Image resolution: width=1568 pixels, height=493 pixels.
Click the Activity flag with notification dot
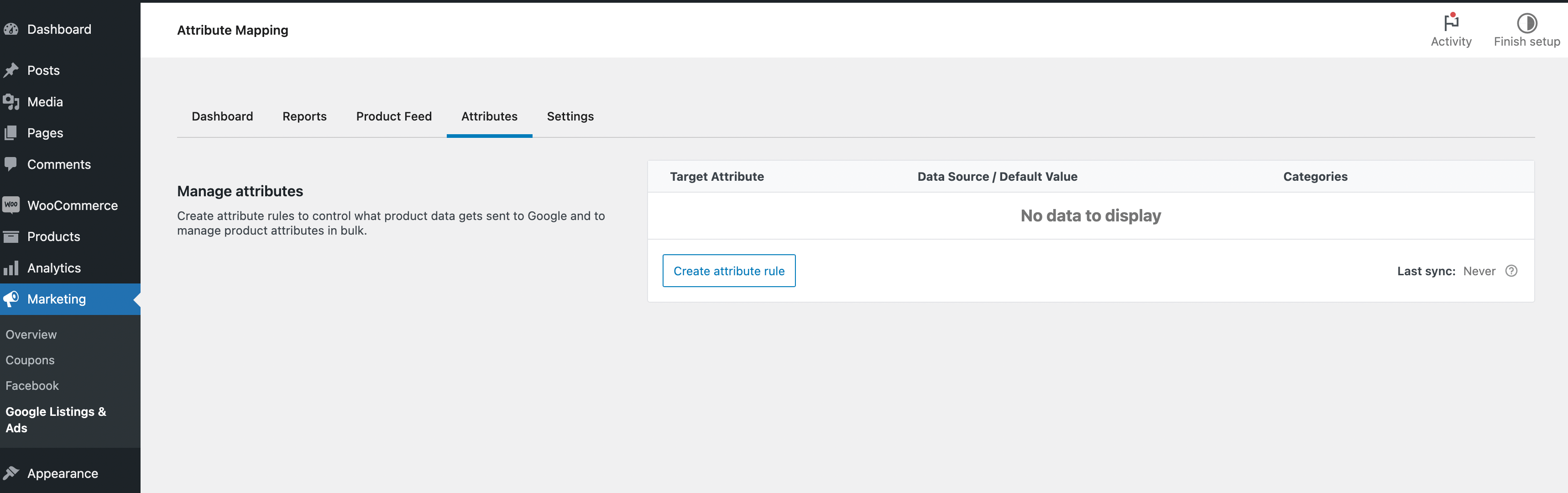pos(1451,23)
